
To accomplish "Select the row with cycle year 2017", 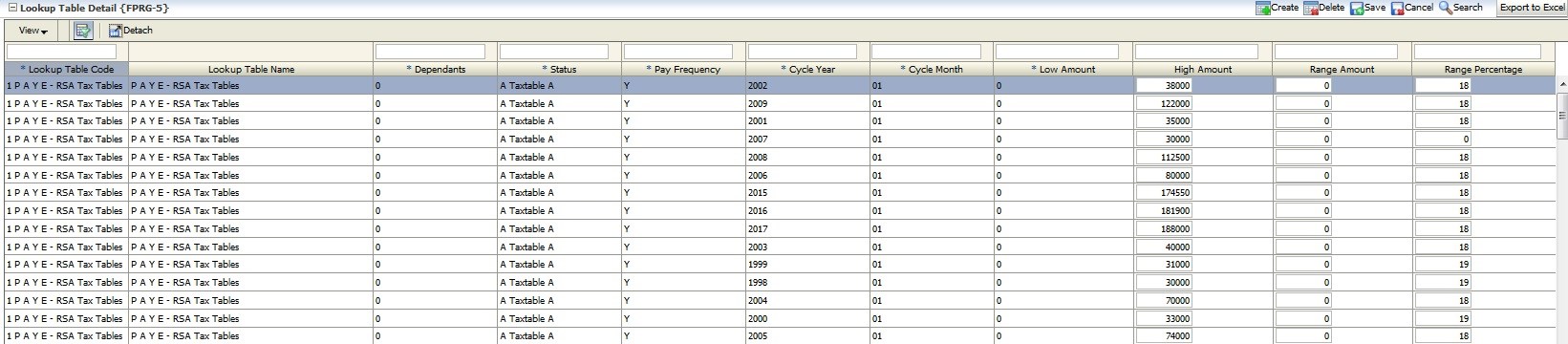I will tap(780, 229).
